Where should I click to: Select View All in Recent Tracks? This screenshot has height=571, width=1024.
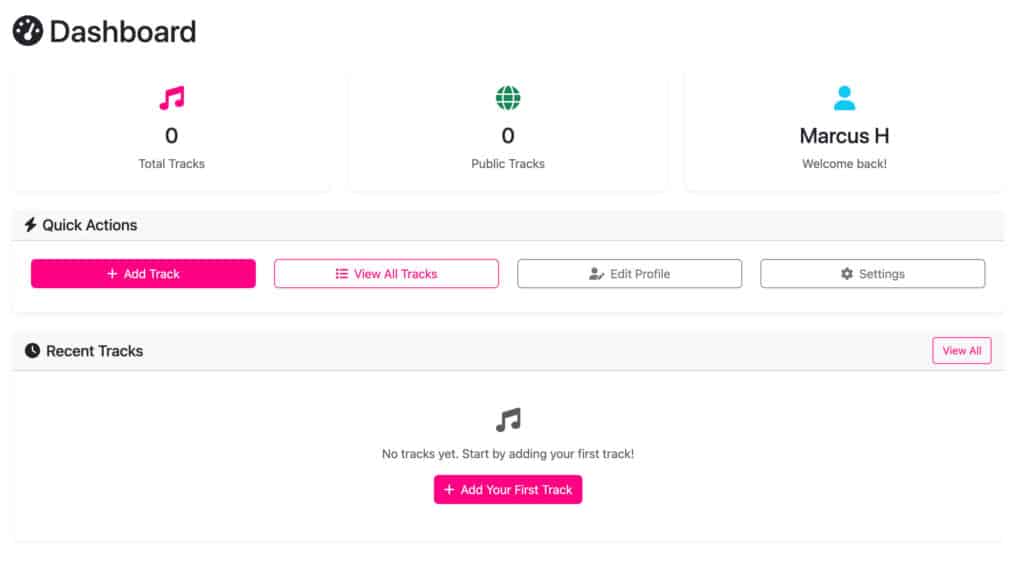click(961, 351)
